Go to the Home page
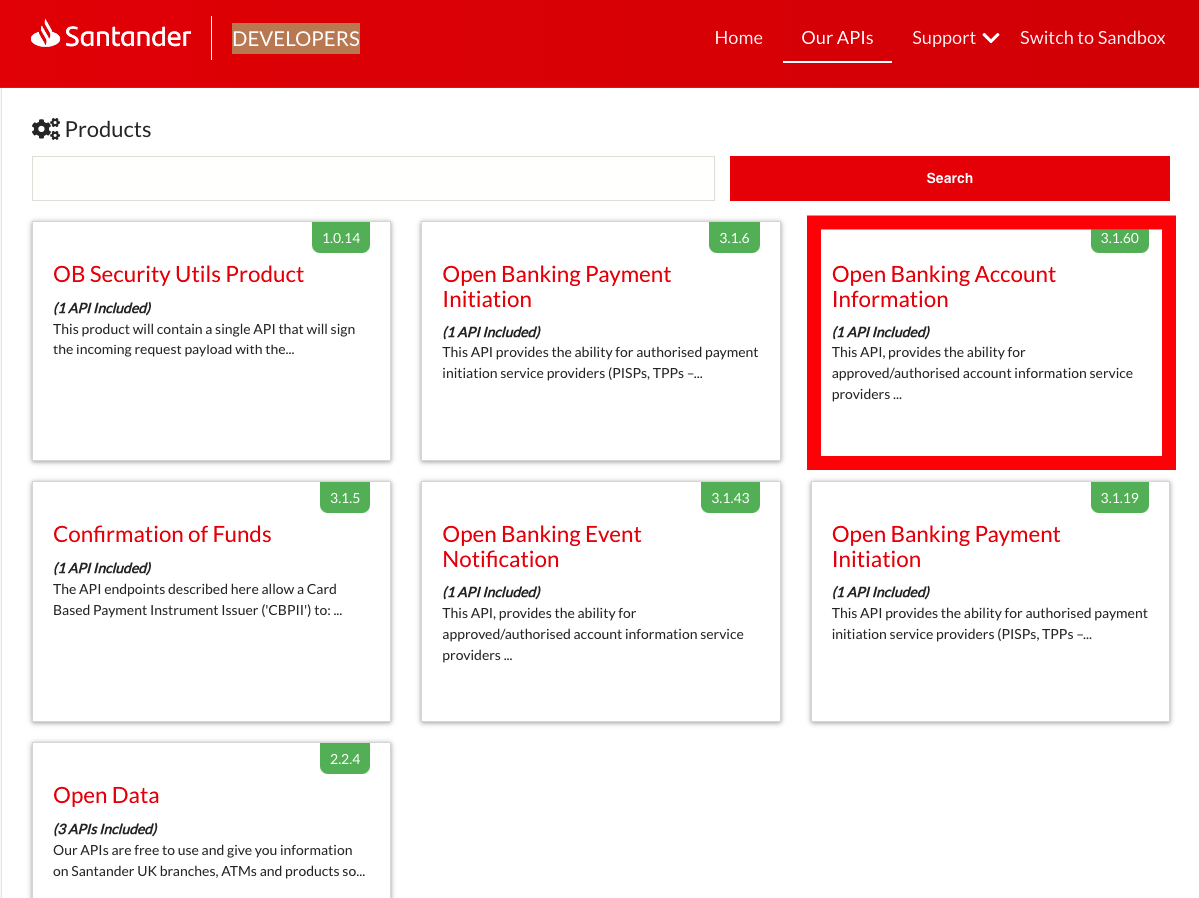Viewport: 1199px width, 898px height. [x=738, y=37]
